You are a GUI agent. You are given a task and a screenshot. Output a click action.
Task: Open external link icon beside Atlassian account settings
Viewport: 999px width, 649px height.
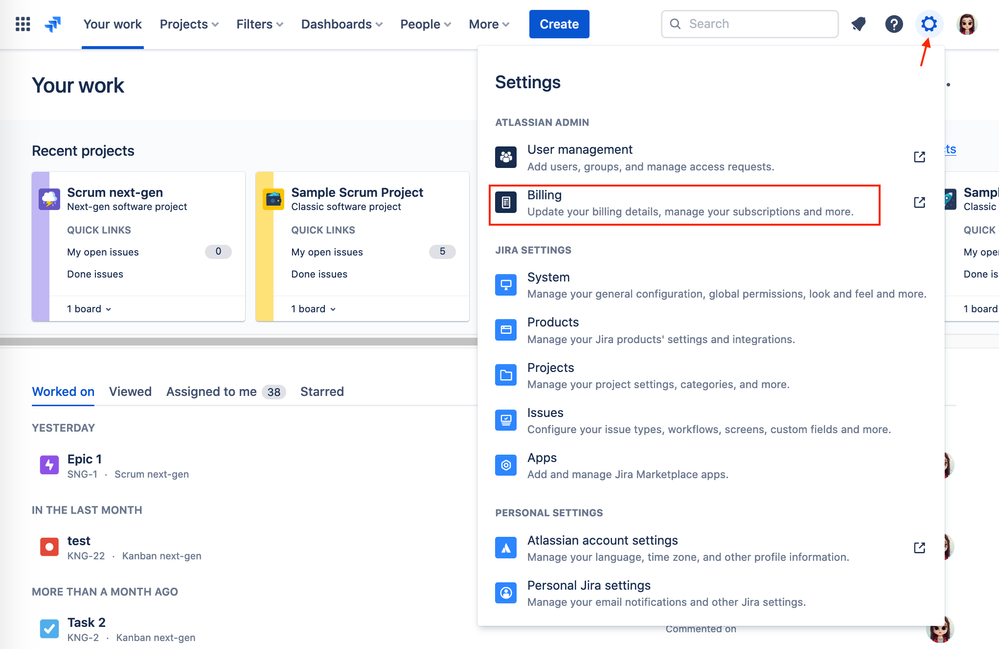[919, 548]
